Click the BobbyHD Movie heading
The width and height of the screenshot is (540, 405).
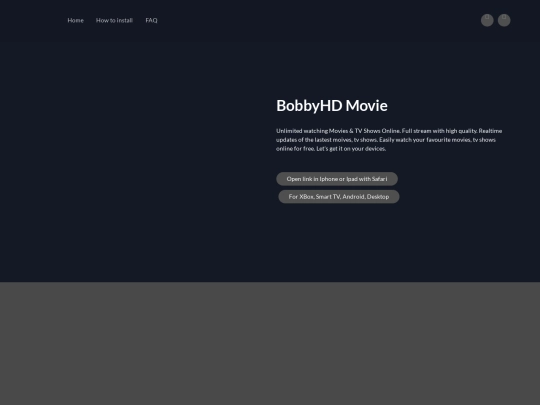[332, 106]
